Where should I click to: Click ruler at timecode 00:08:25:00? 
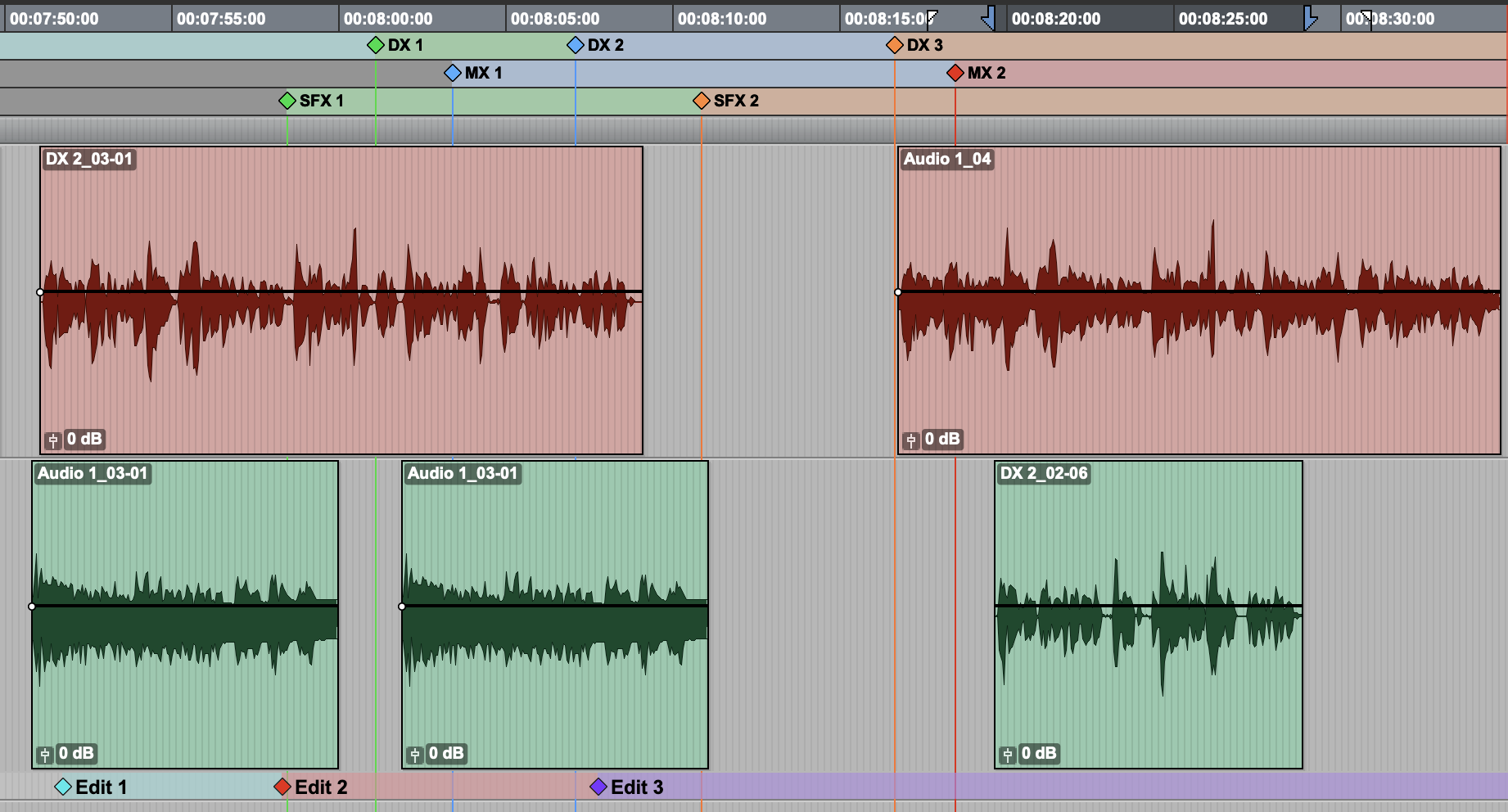(1223, 19)
